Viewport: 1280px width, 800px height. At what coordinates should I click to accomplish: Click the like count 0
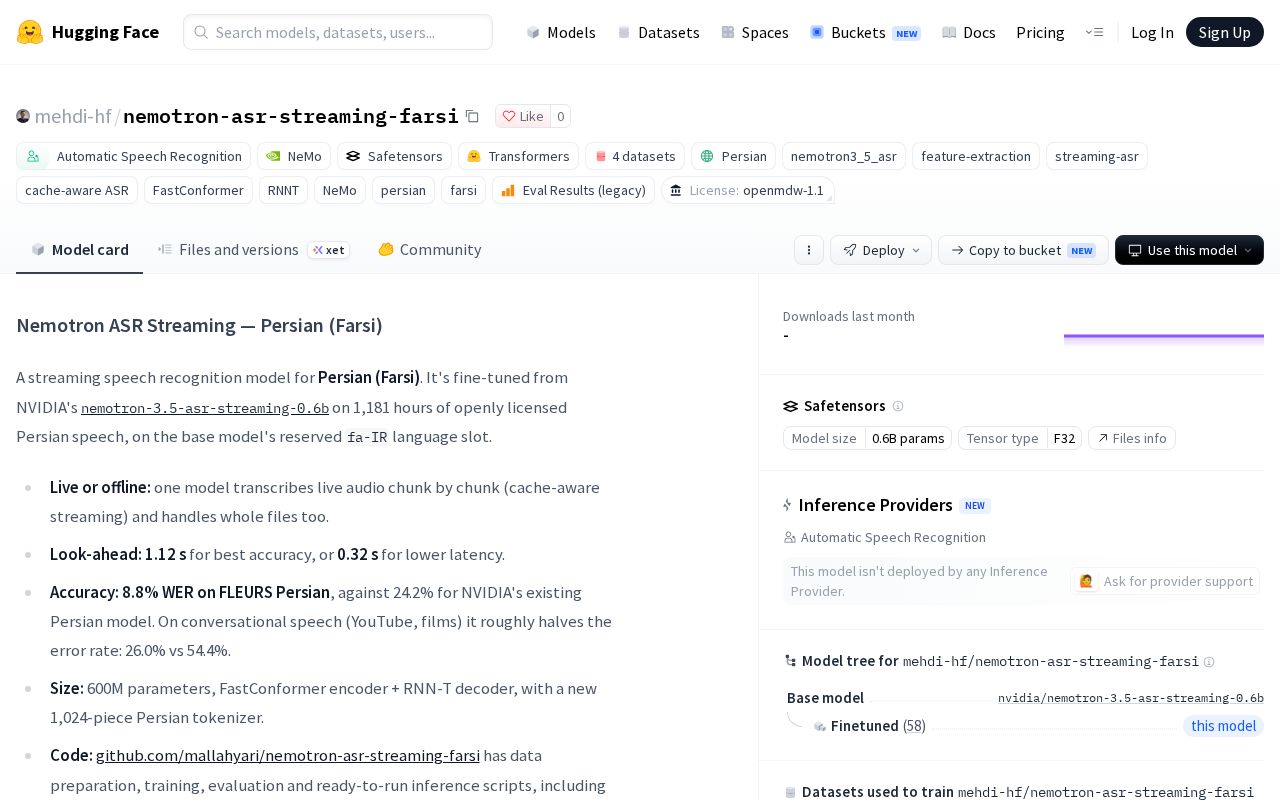(560, 116)
